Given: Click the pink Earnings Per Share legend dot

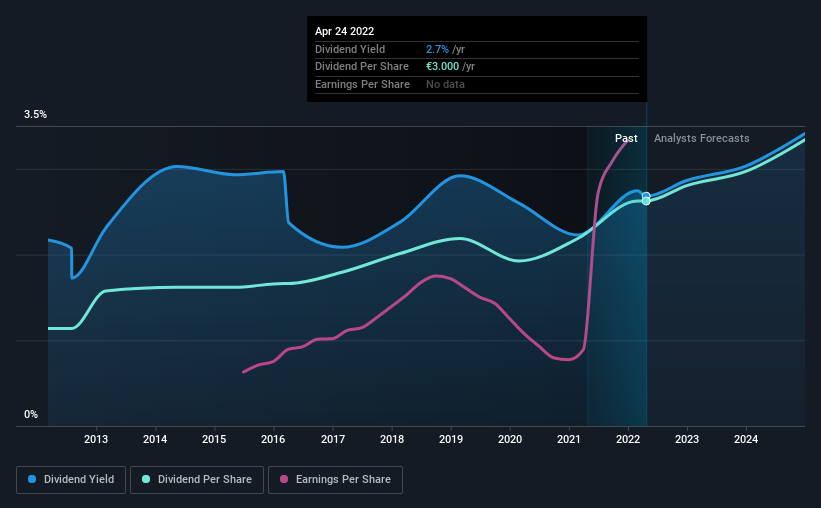Looking at the screenshot, I should point(284,479).
